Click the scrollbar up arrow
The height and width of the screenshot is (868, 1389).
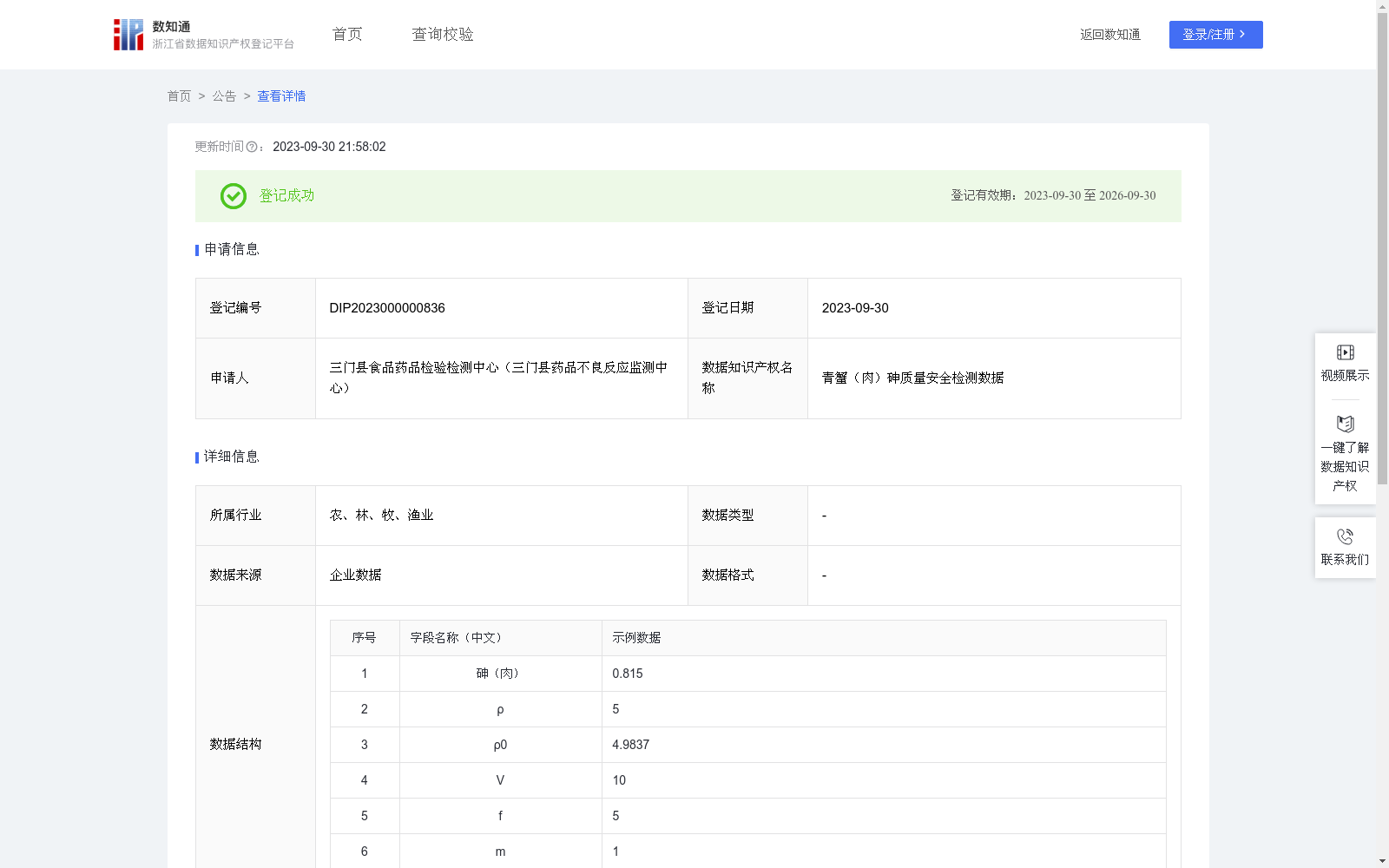1382,6
